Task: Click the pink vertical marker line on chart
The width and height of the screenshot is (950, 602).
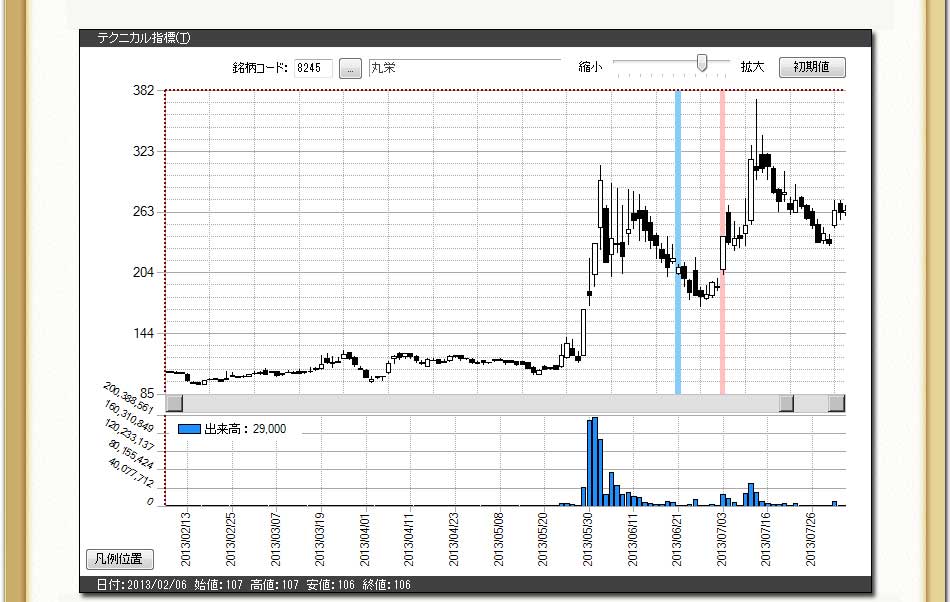Action: (722, 240)
